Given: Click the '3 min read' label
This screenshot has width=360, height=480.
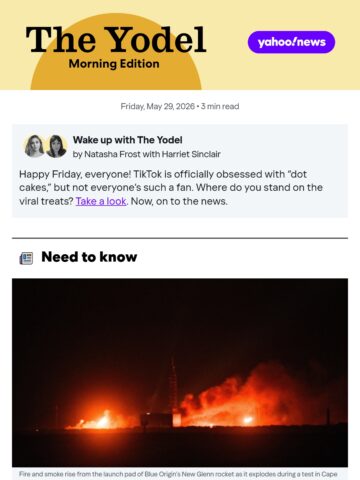Looking at the screenshot, I should (x=220, y=106).
